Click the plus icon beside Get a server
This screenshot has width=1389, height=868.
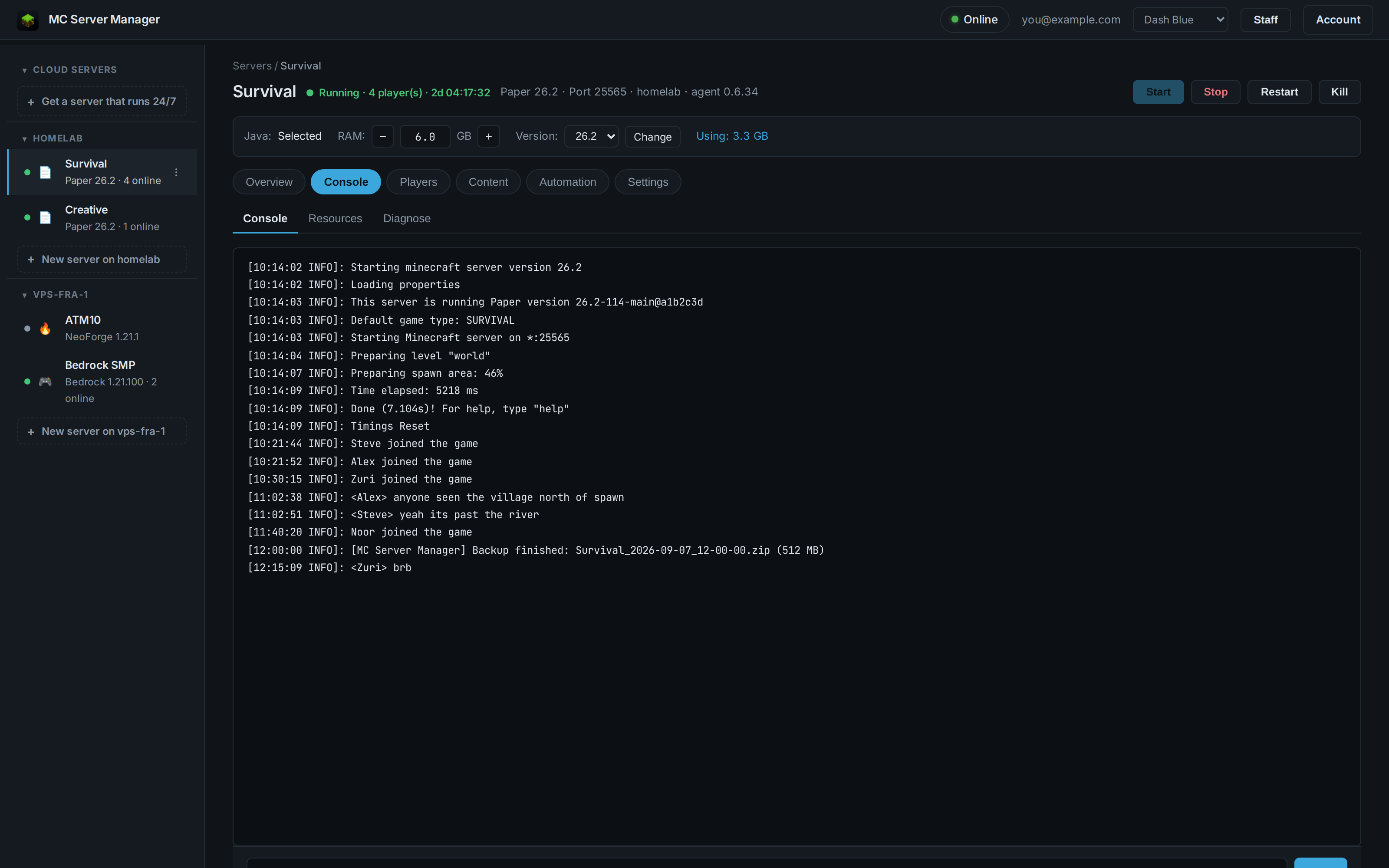click(x=31, y=102)
